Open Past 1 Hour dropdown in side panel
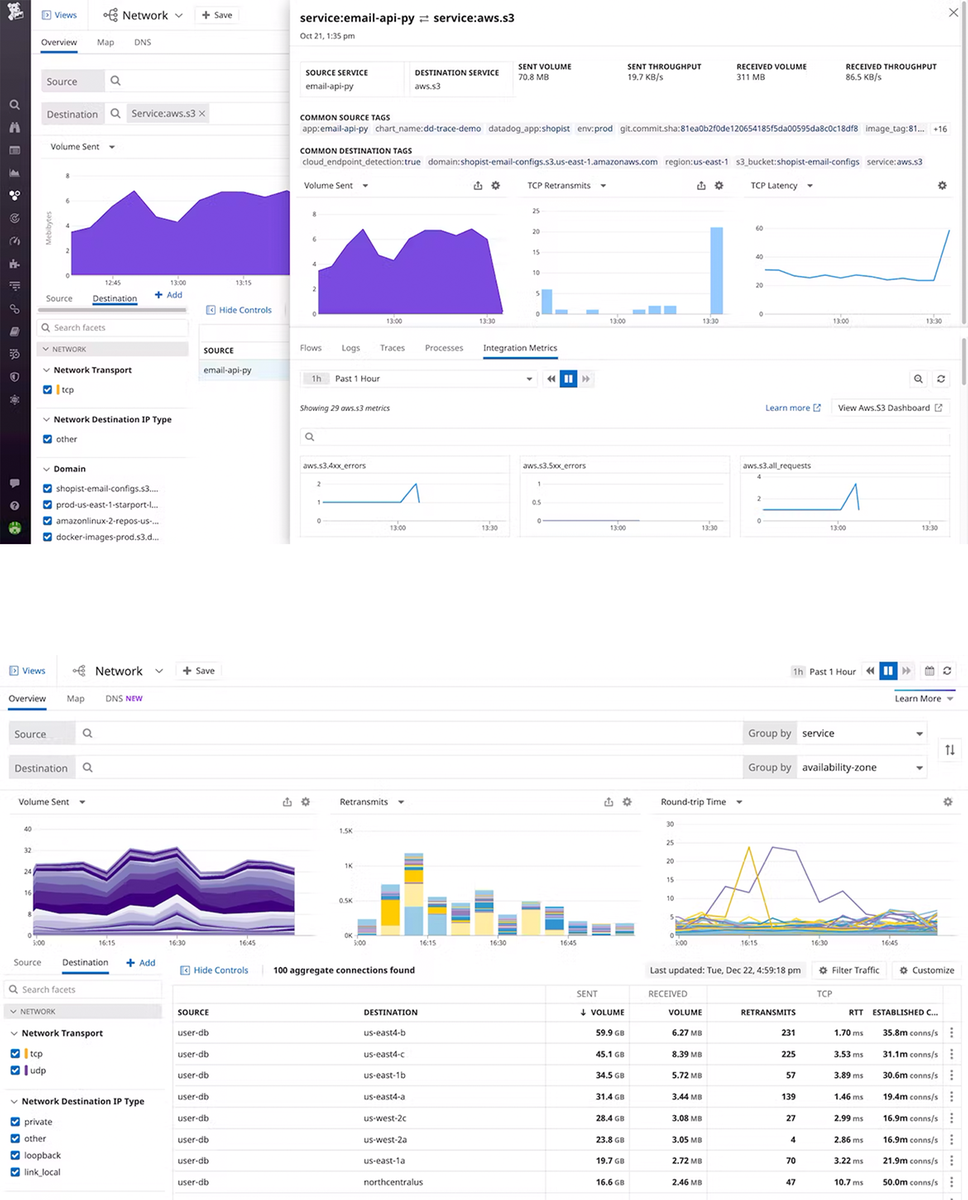968x1200 pixels. pyautogui.click(x=419, y=379)
